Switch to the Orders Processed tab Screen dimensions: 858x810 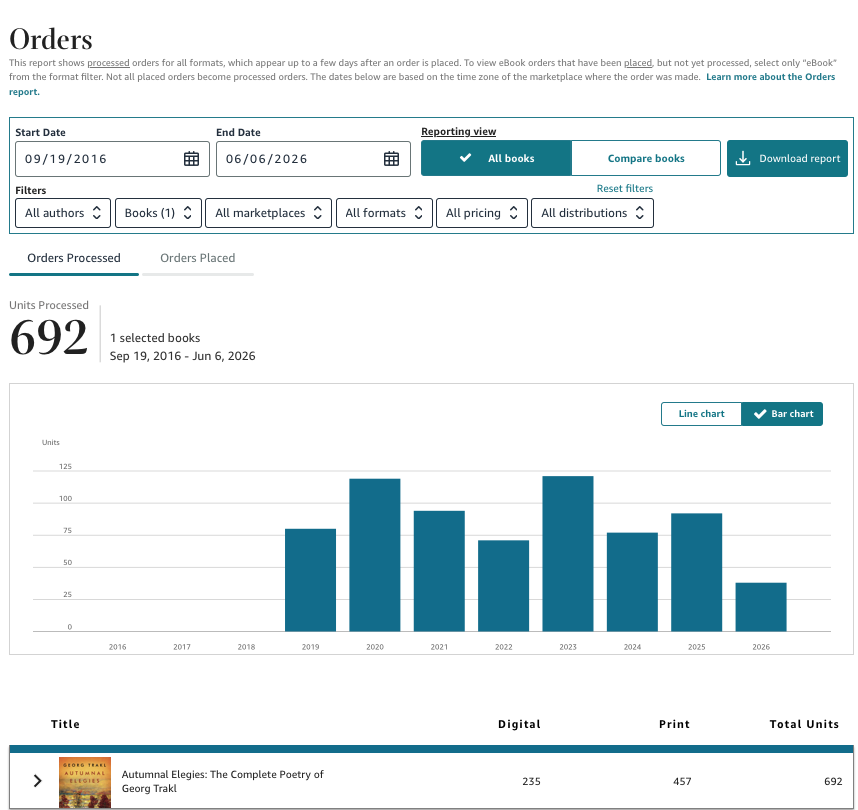click(74, 258)
